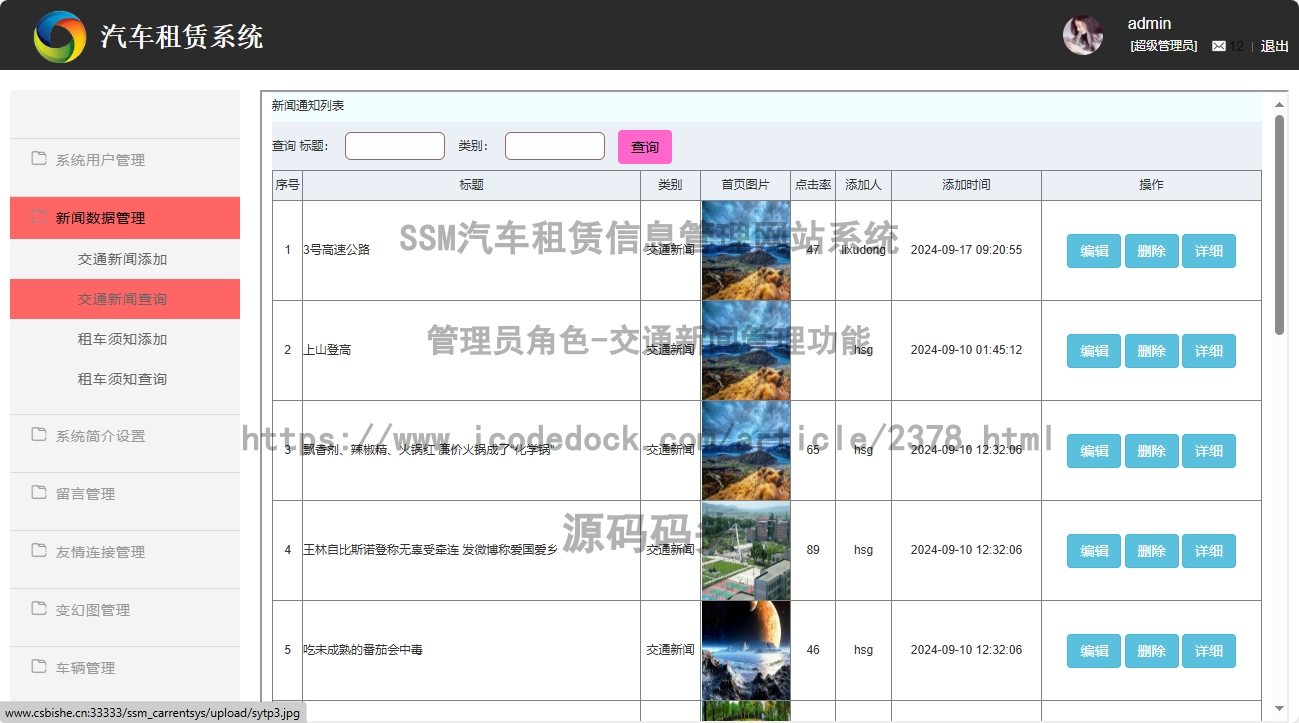This screenshot has width=1299, height=723.
Task: Click the admin username text
Action: point(1149,23)
